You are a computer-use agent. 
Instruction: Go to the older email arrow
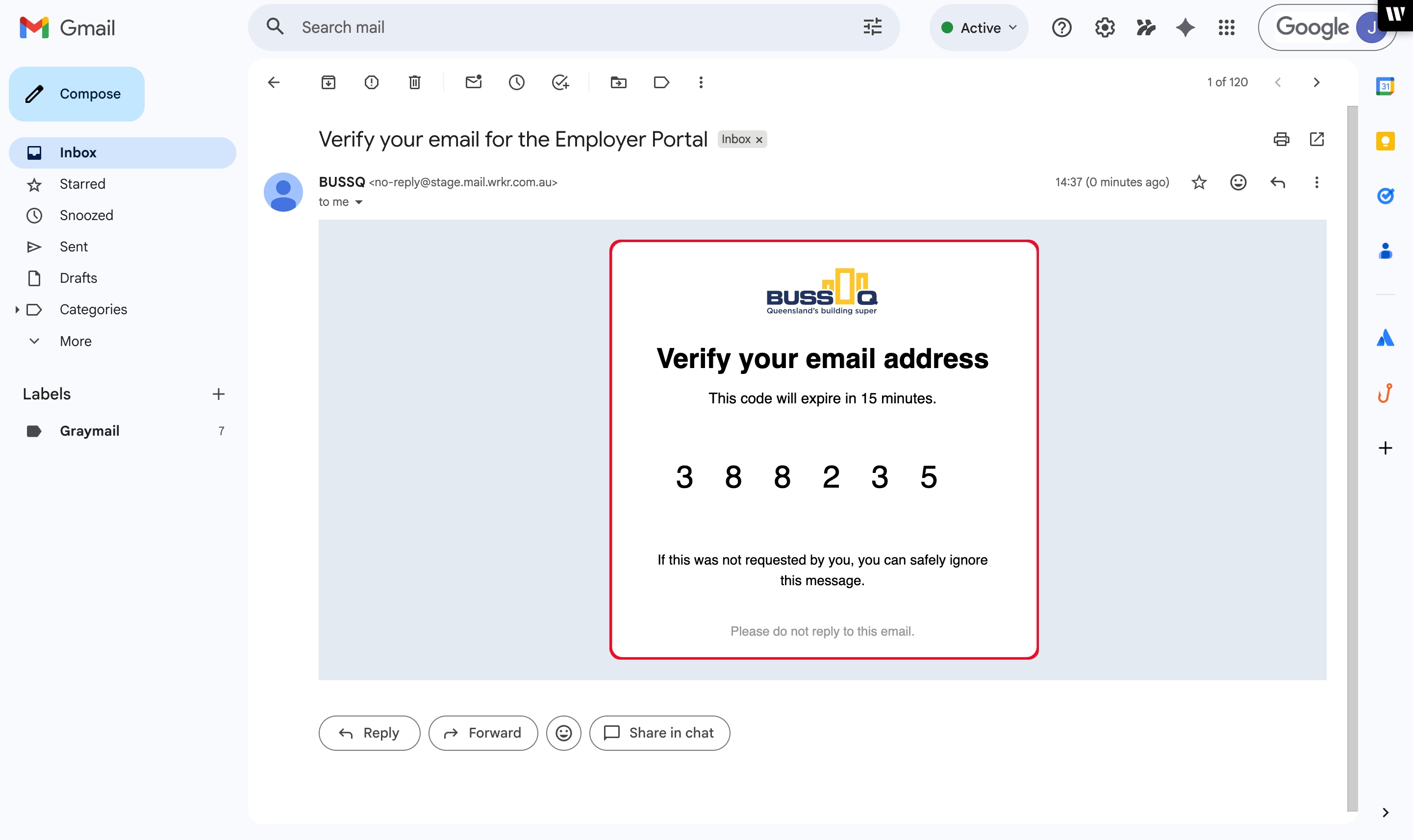(x=1316, y=83)
